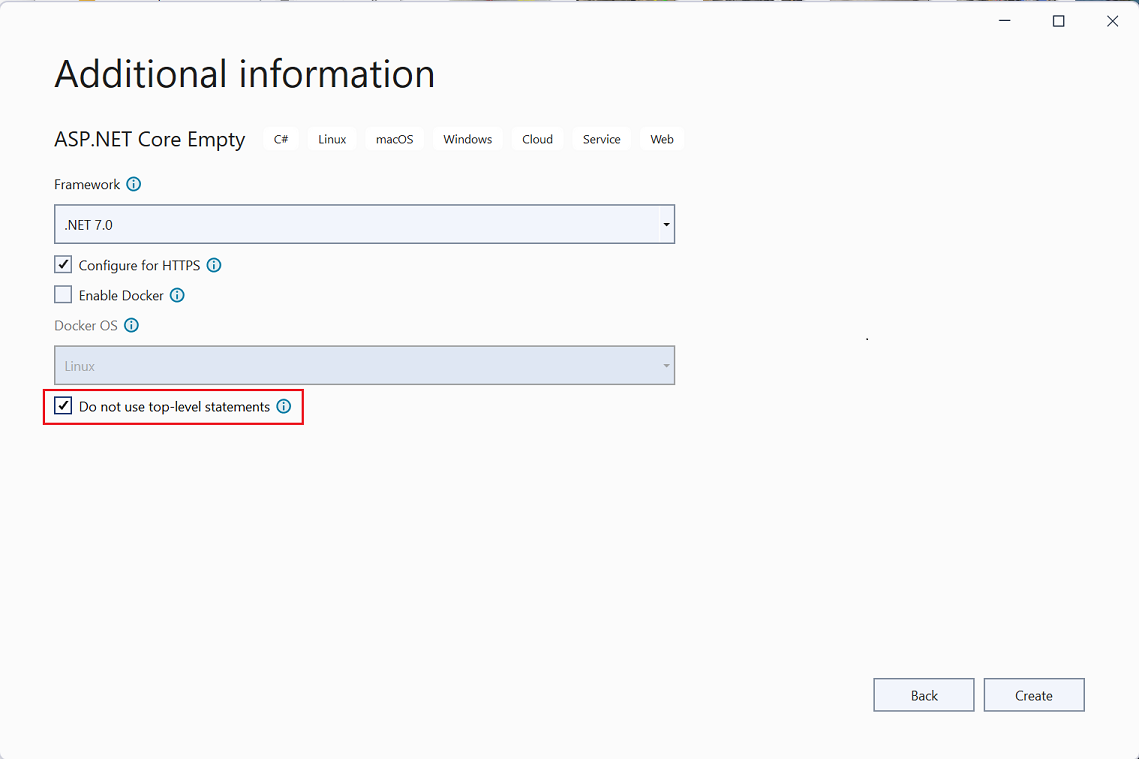The image size is (1139, 759).
Task: Show info for Enable Docker
Action: (177, 295)
